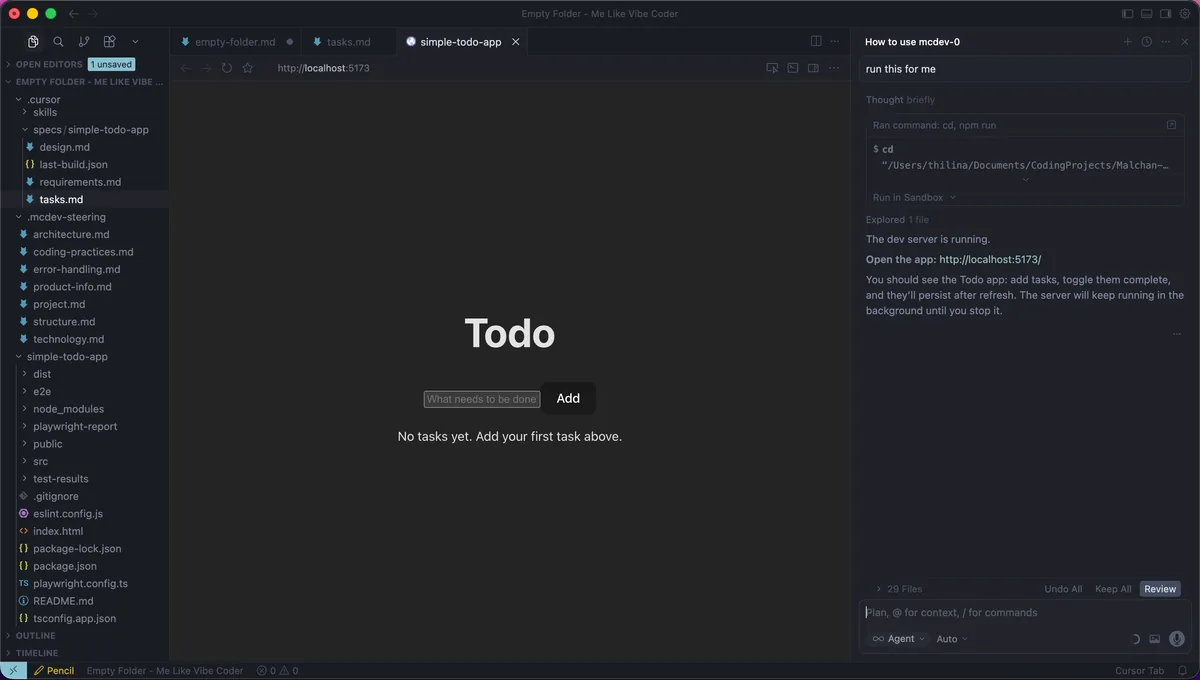1200x680 pixels.
Task: Bookmark the page with the star icon
Action: click(x=248, y=68)
